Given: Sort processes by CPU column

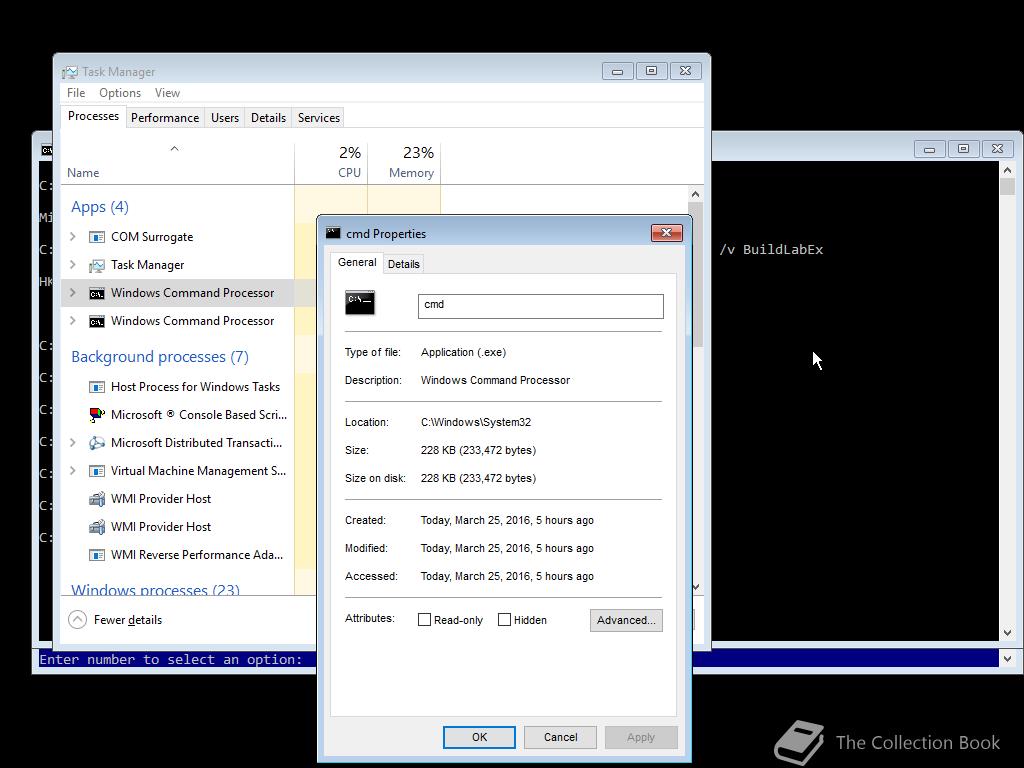Looking at the screenshot, I should tap(331, 163).
